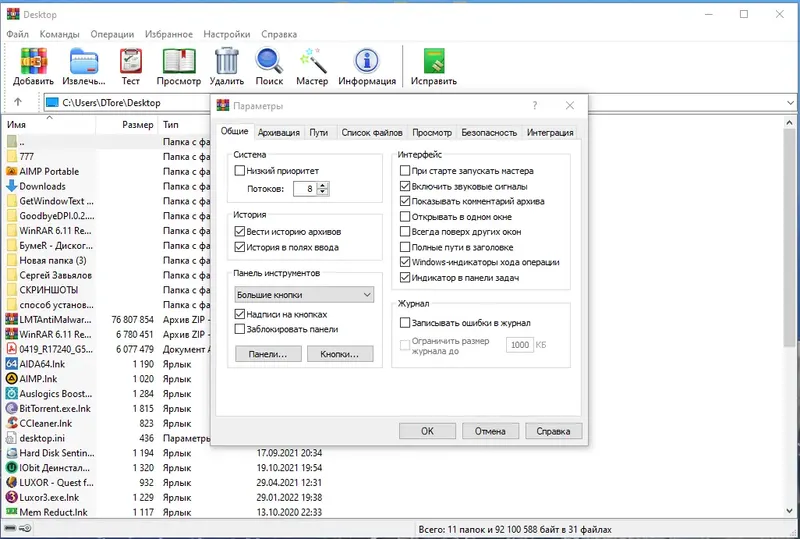Open the Кнопки... button
This screenshot has height=539, width=800.
340,354
